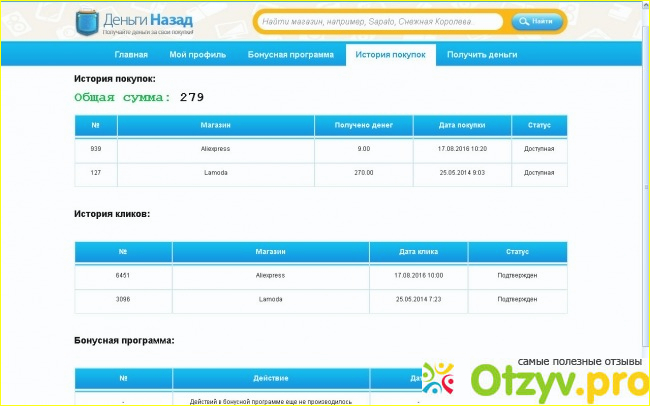Click the Дата покупки column header

point(462,126)
